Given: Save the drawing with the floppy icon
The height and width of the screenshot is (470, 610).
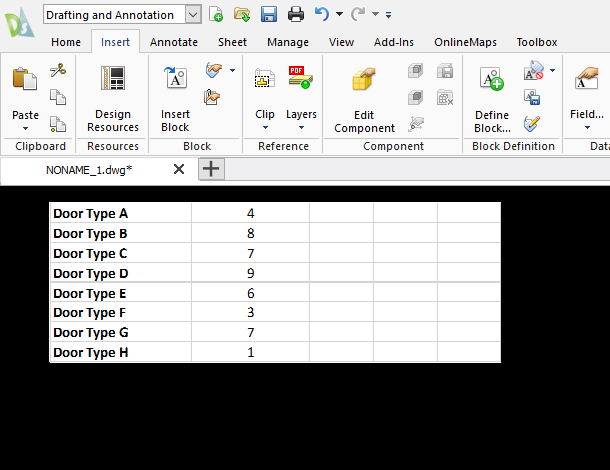Looking at the screenshot, I should point(269,14).
